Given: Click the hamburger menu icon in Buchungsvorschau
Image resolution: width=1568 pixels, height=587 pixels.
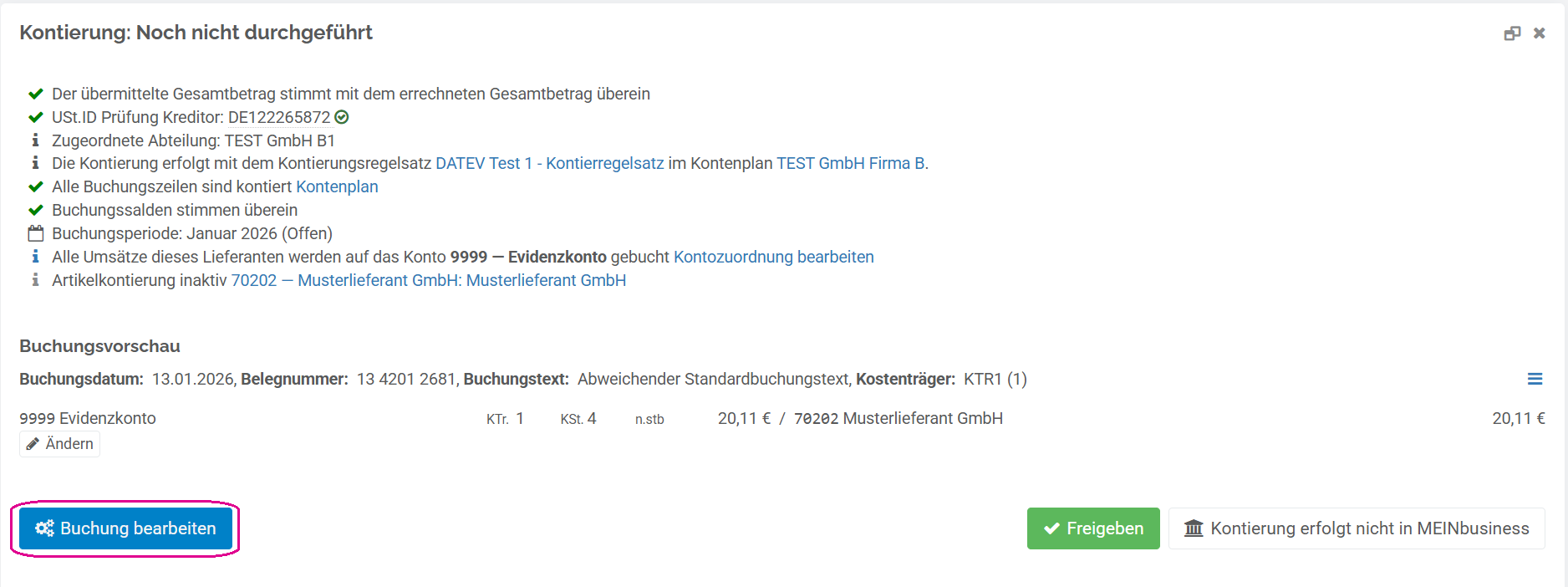Looking at the screenshot, I should [x=1535, y=379].
